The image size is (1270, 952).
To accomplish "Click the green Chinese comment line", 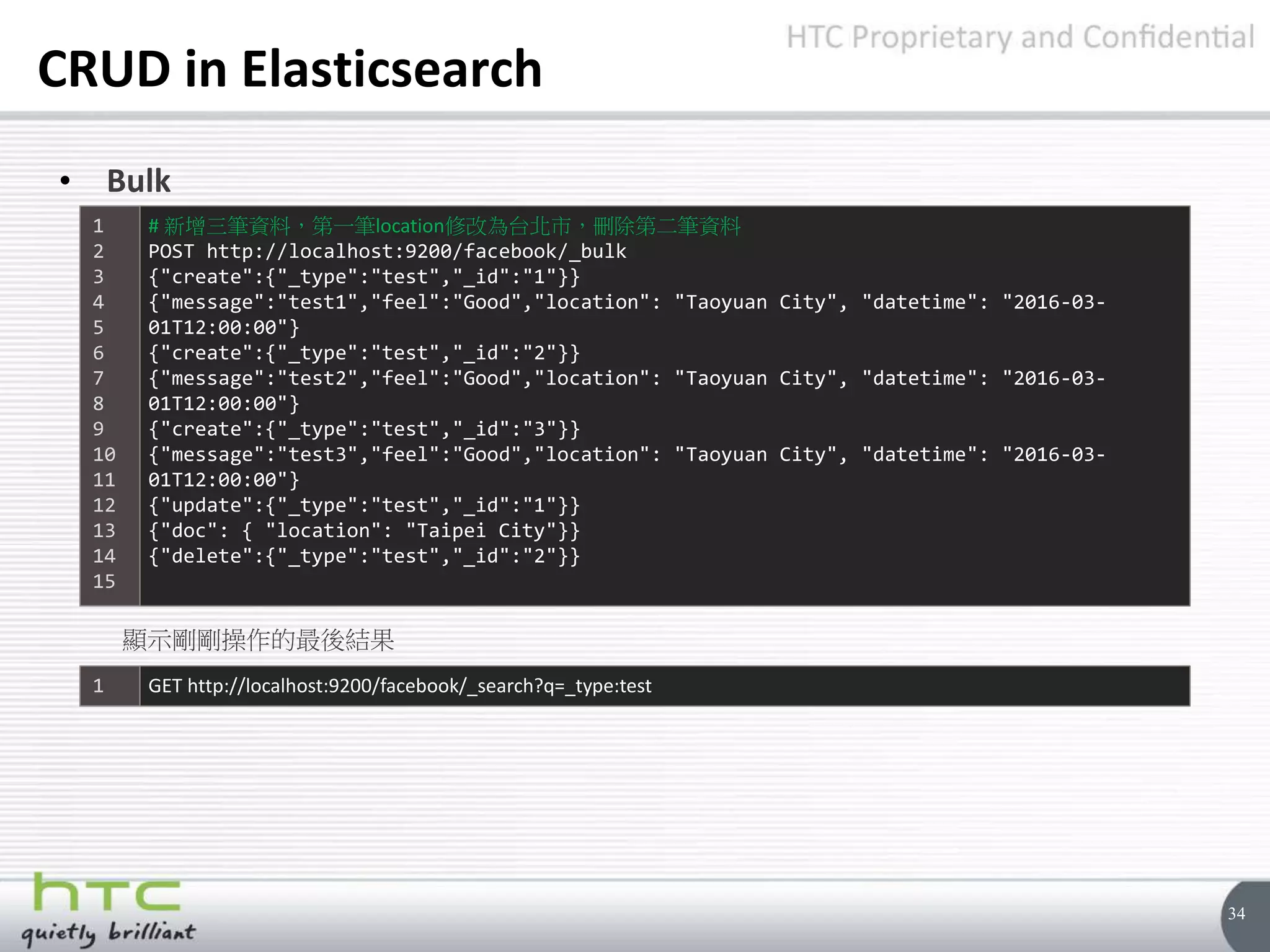I will (x=444, y=226).
